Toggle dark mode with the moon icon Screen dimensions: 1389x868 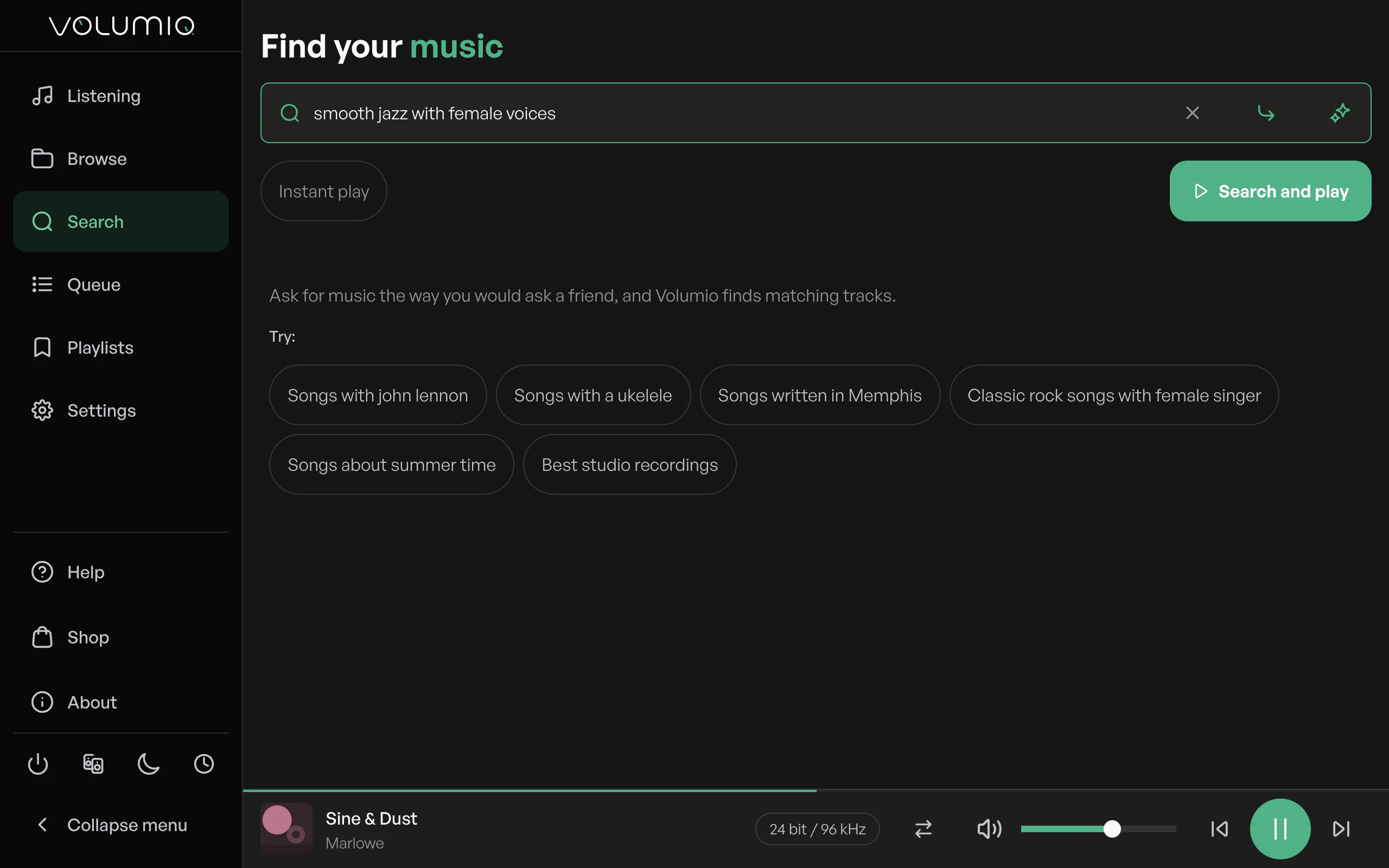click(x=149, y=763)
